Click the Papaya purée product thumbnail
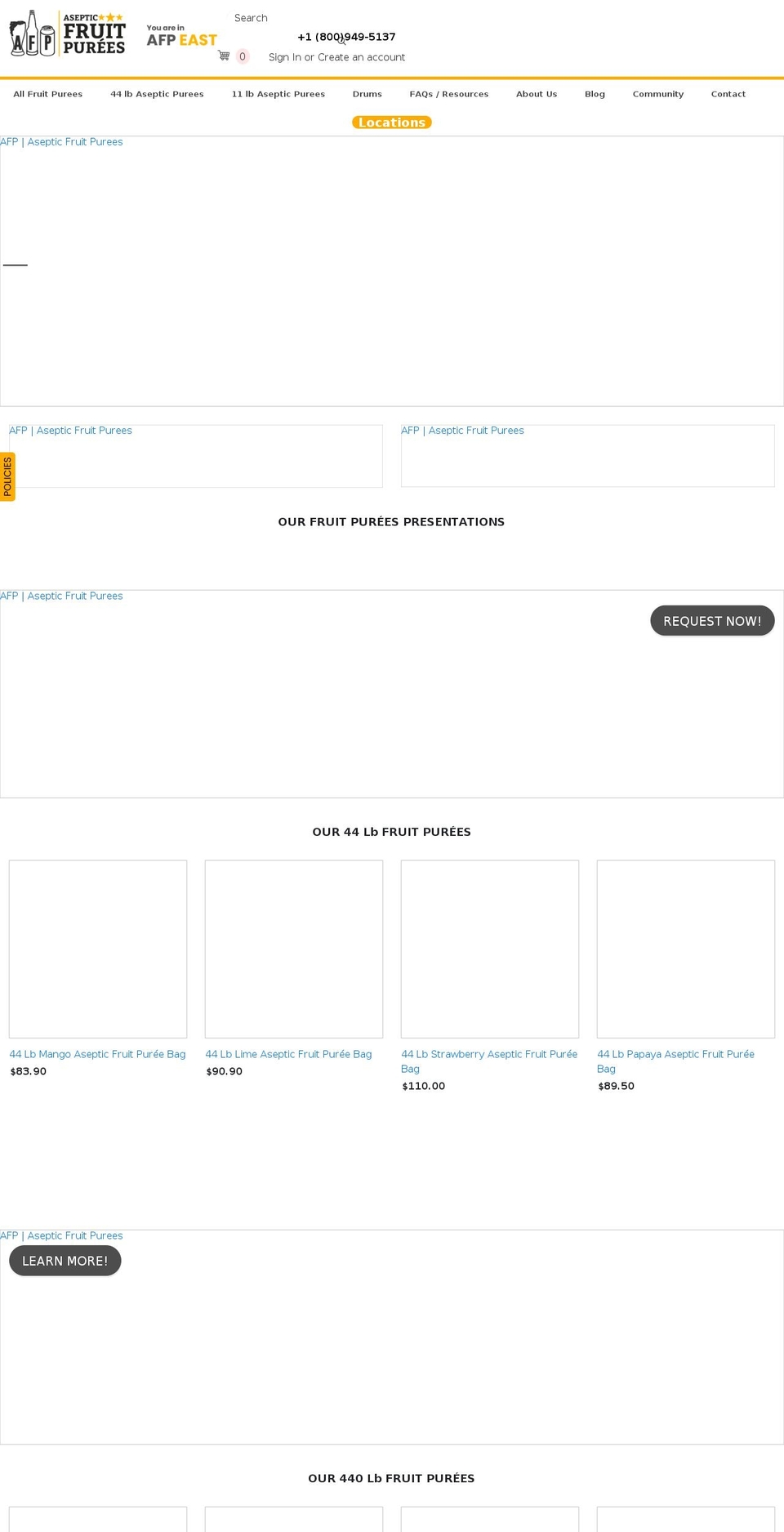 [686, 949]
